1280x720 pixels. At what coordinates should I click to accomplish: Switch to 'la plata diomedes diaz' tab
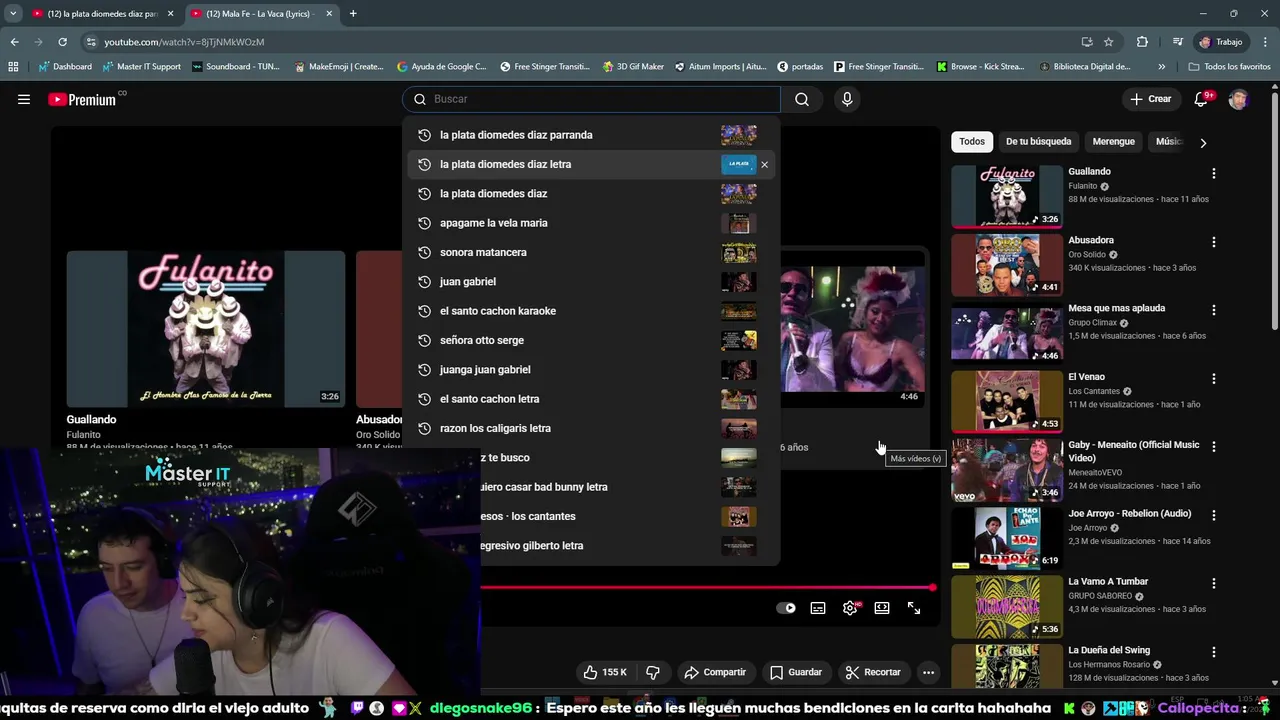pyautogui.click(x=102, y=14)
